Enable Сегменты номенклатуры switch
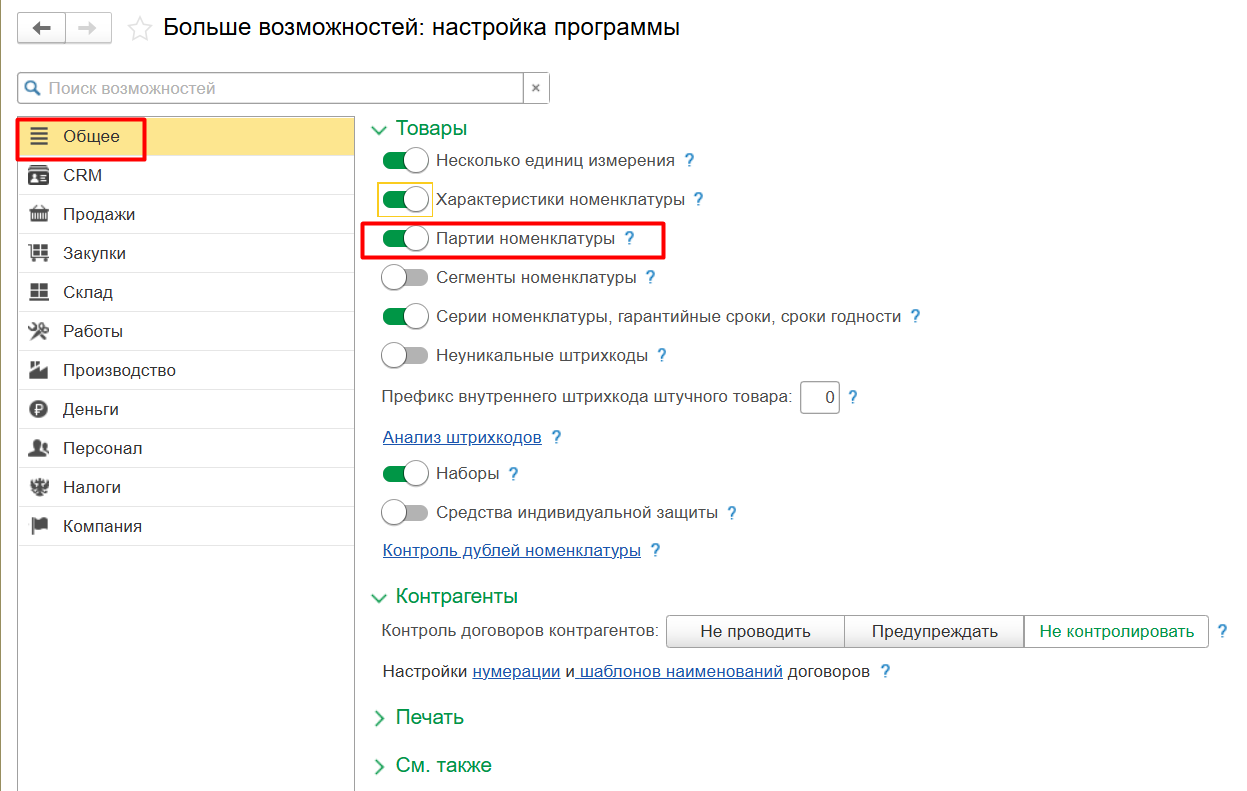 pos(405,277)
